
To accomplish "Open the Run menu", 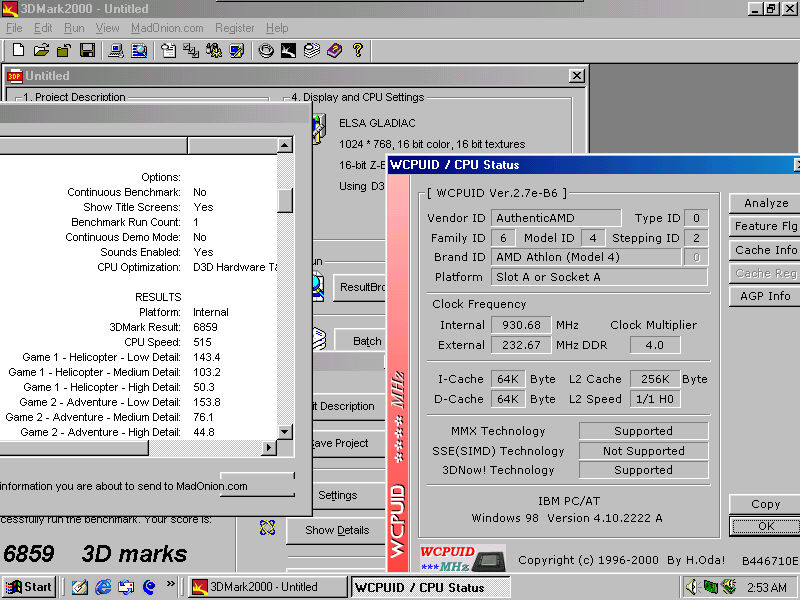I will point(74,28).
